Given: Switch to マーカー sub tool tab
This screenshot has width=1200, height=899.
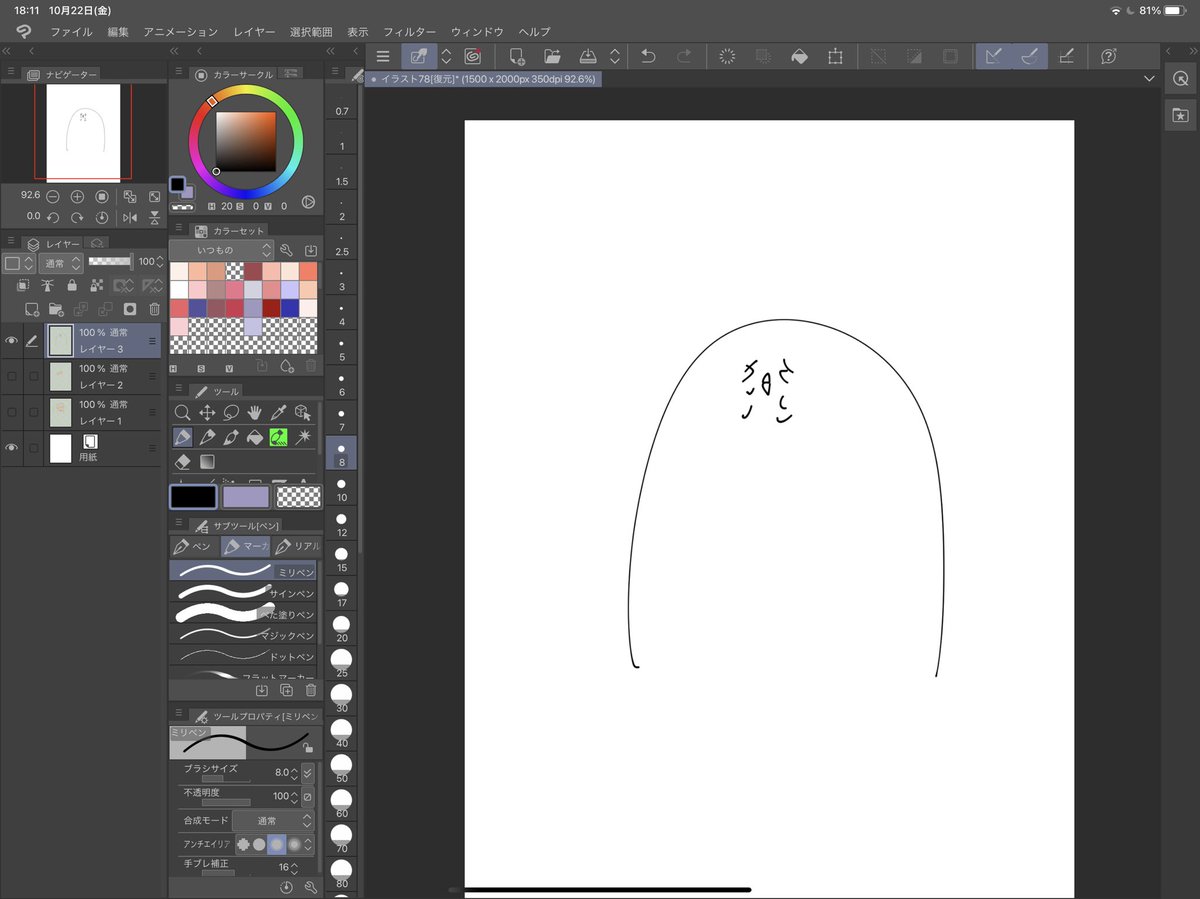Looking at the screenshot, I should point(245,547).
